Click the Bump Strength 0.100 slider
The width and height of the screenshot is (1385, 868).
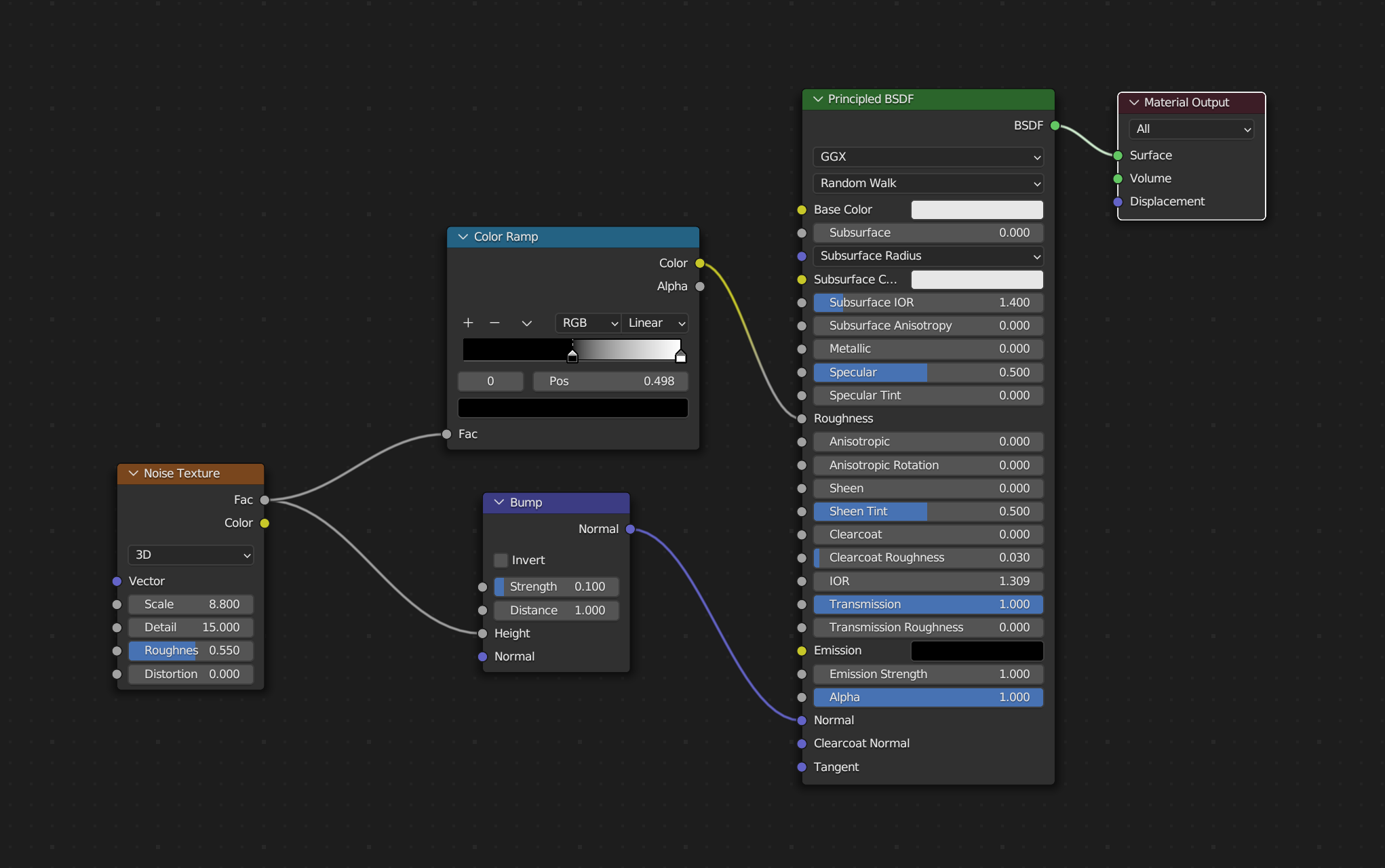coord(556,587)
